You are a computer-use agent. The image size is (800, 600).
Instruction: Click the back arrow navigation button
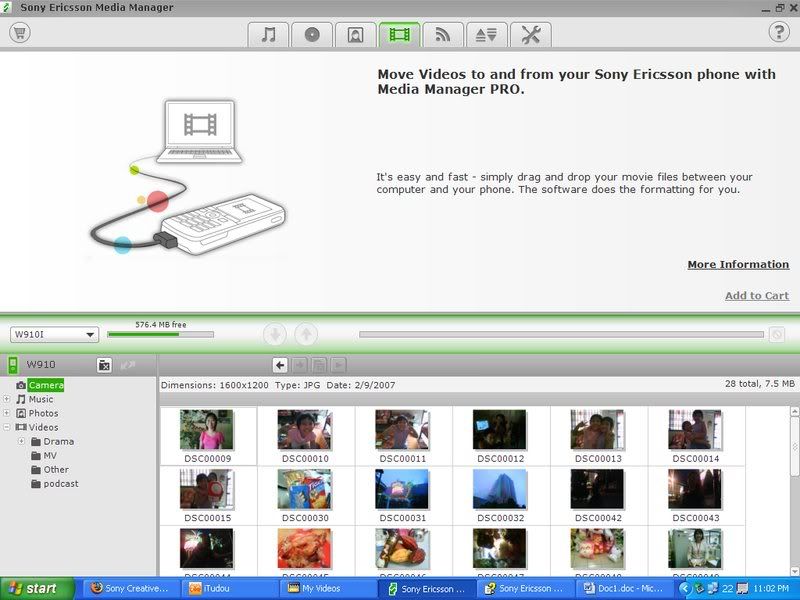281,365
